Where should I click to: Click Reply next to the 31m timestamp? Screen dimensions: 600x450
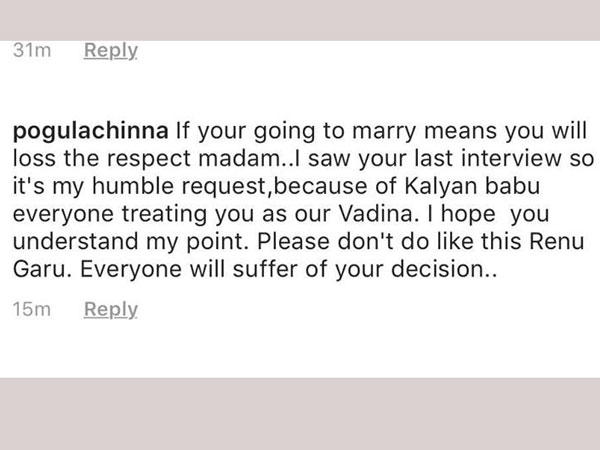point(111,51)
